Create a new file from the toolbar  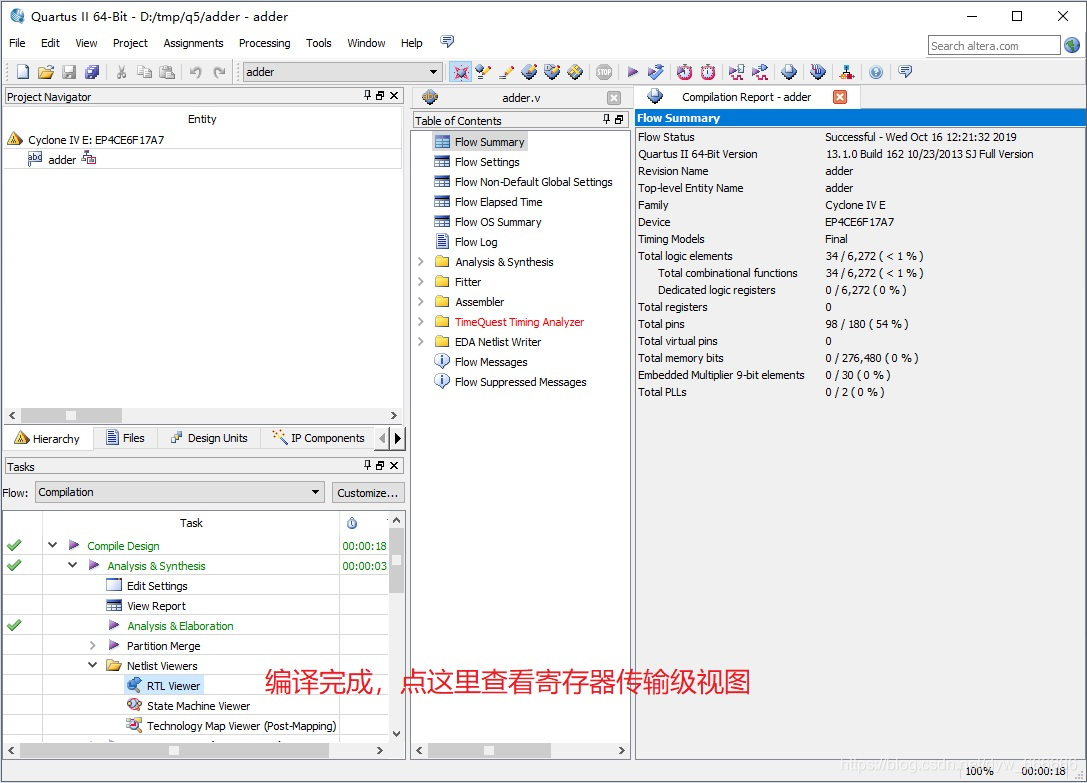[23, 71]
